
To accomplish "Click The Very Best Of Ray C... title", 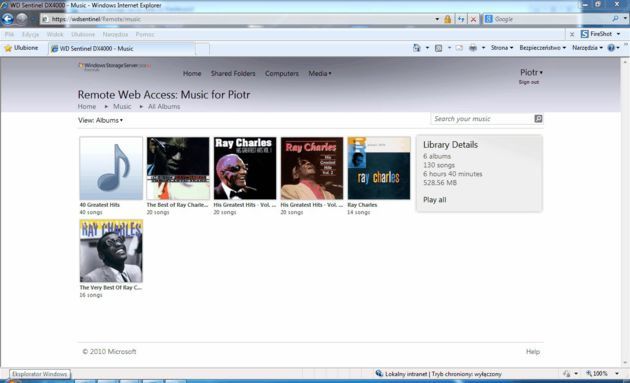I will click(x=111, y=288).
